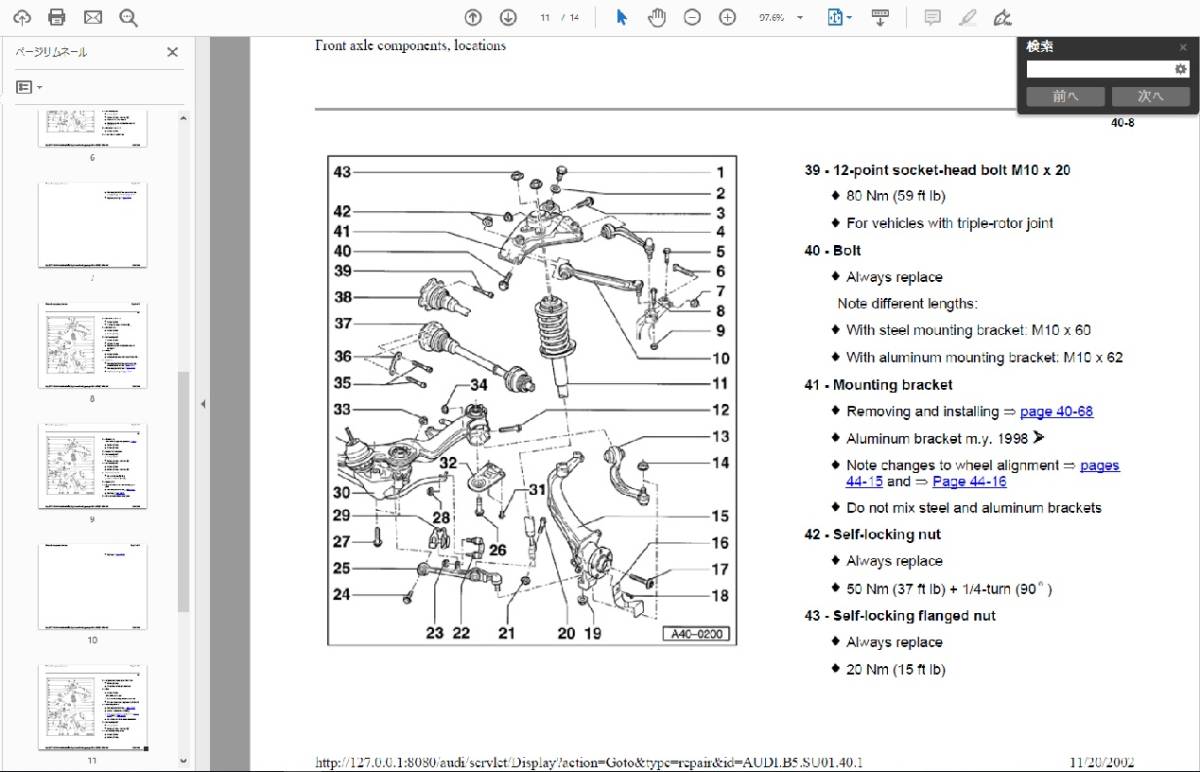1200x772 pixels.
Task: Click thumbnail scrollbar down arrow
Action: [183, 759]
